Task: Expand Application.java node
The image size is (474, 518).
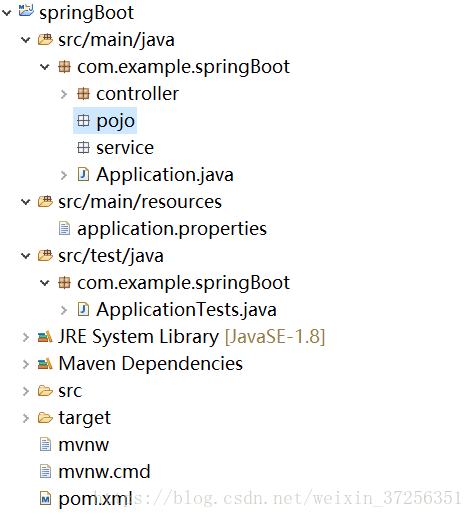Action: 64,175
